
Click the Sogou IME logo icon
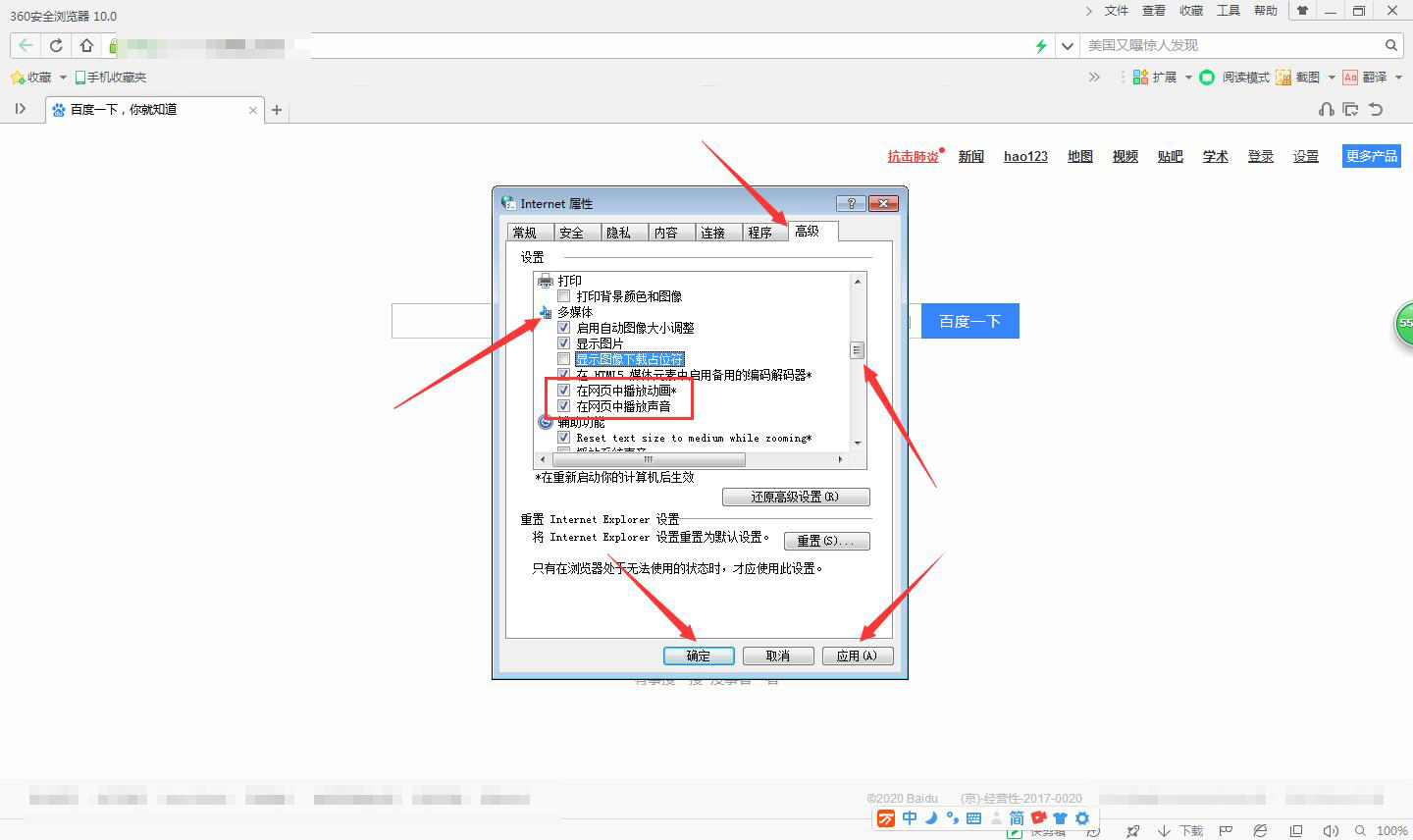(x=885, y=818)
